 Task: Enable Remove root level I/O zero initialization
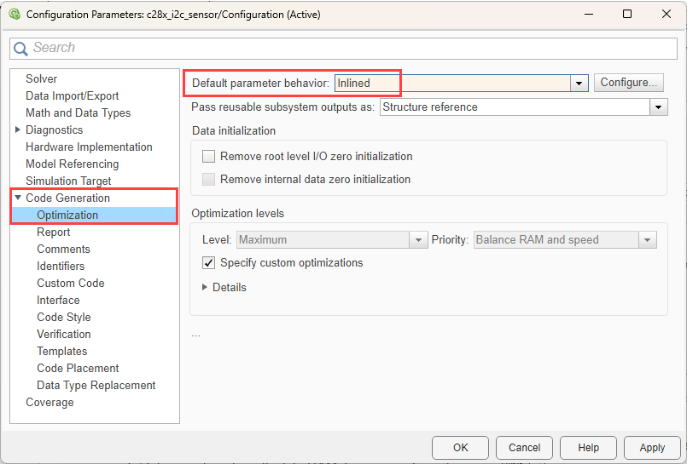209,157
